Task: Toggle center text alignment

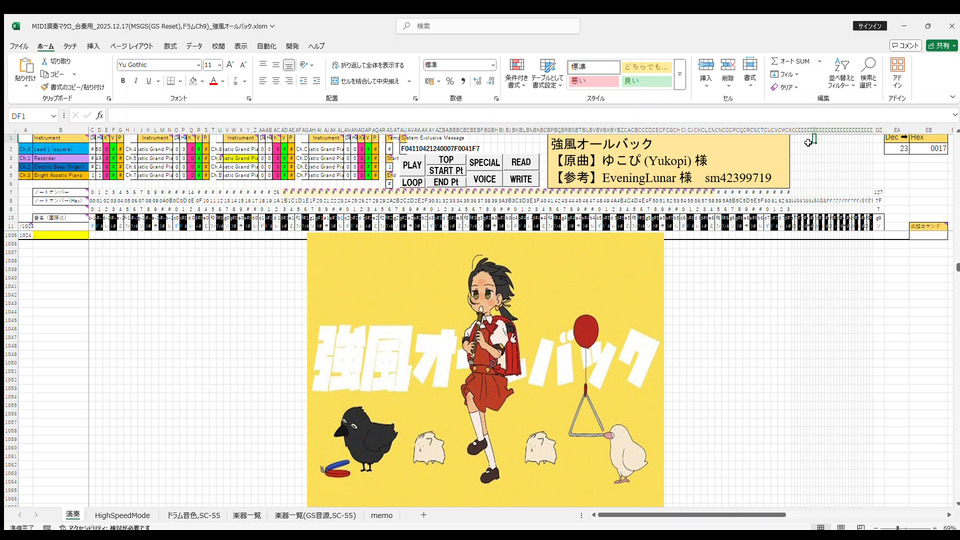Action: (276, 81)
